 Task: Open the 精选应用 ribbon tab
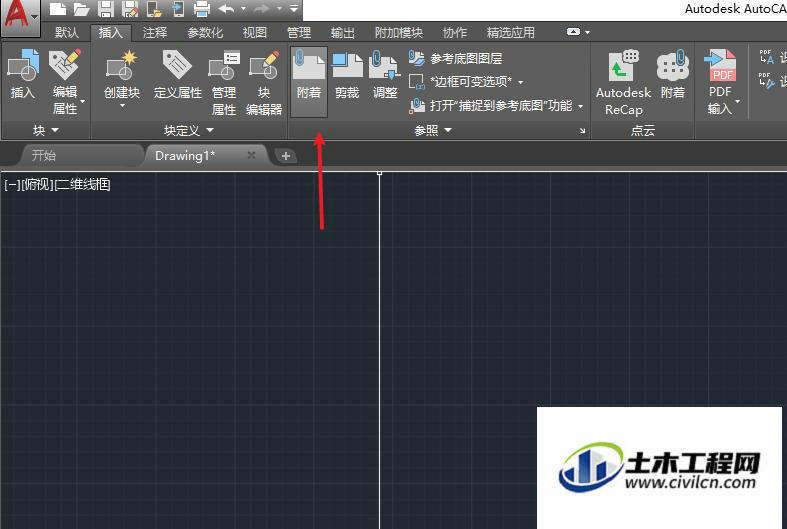click(x=510, y=33)
